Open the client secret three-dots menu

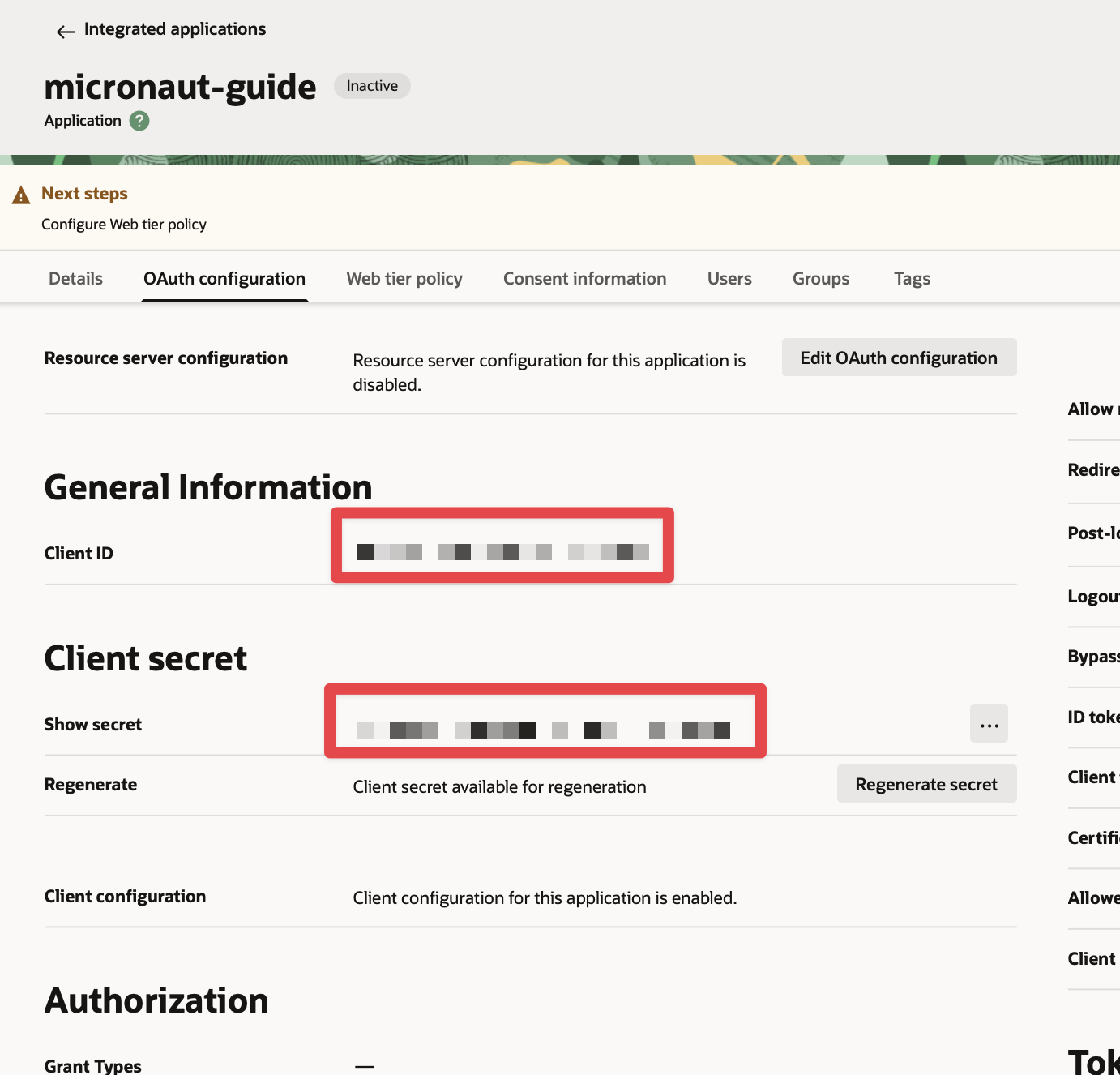[989, 724]
